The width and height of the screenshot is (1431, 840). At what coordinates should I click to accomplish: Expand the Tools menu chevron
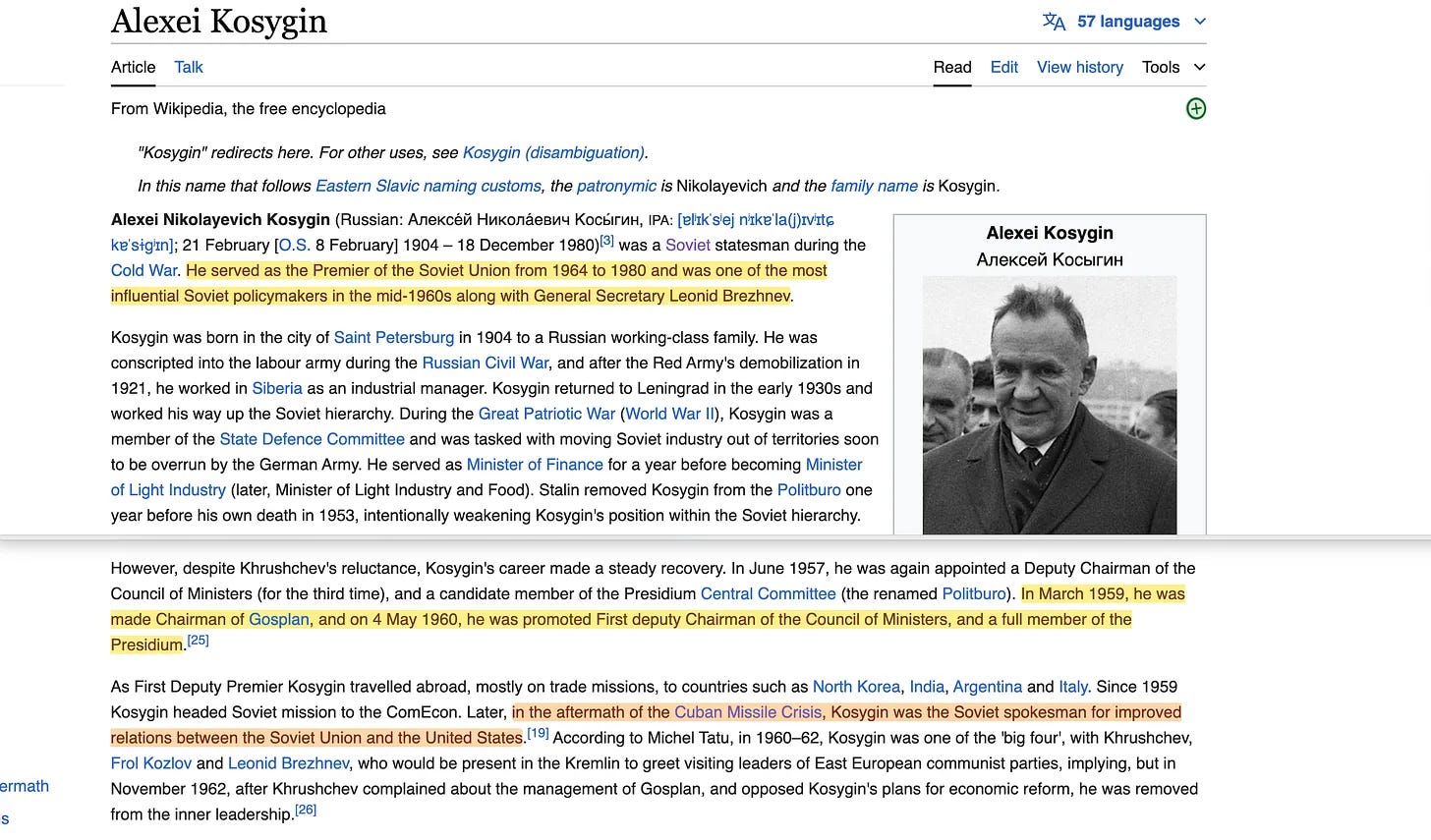point(1199,67)
